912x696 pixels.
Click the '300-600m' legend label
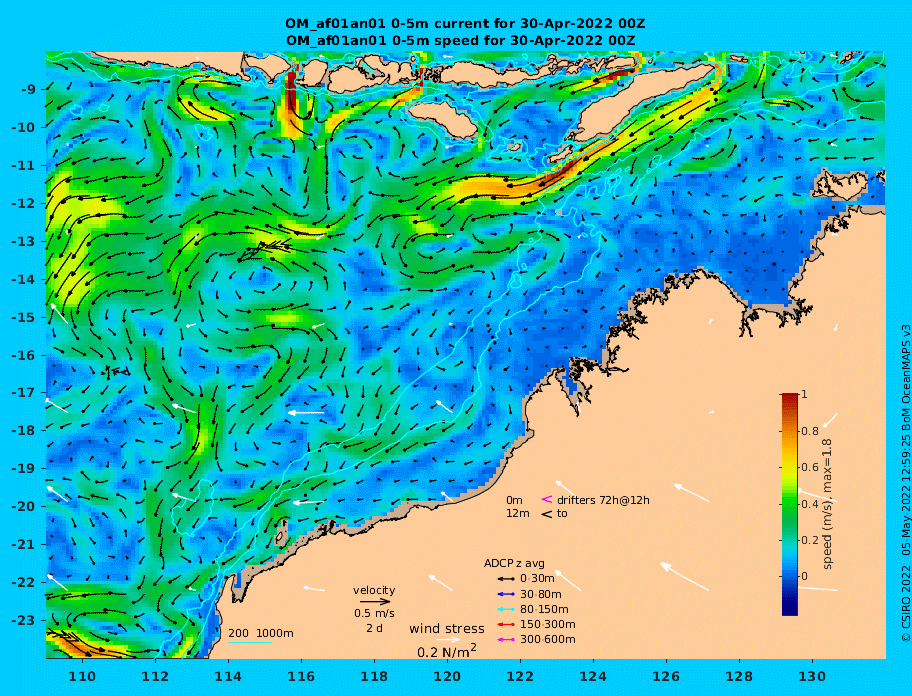coord(547,640)
